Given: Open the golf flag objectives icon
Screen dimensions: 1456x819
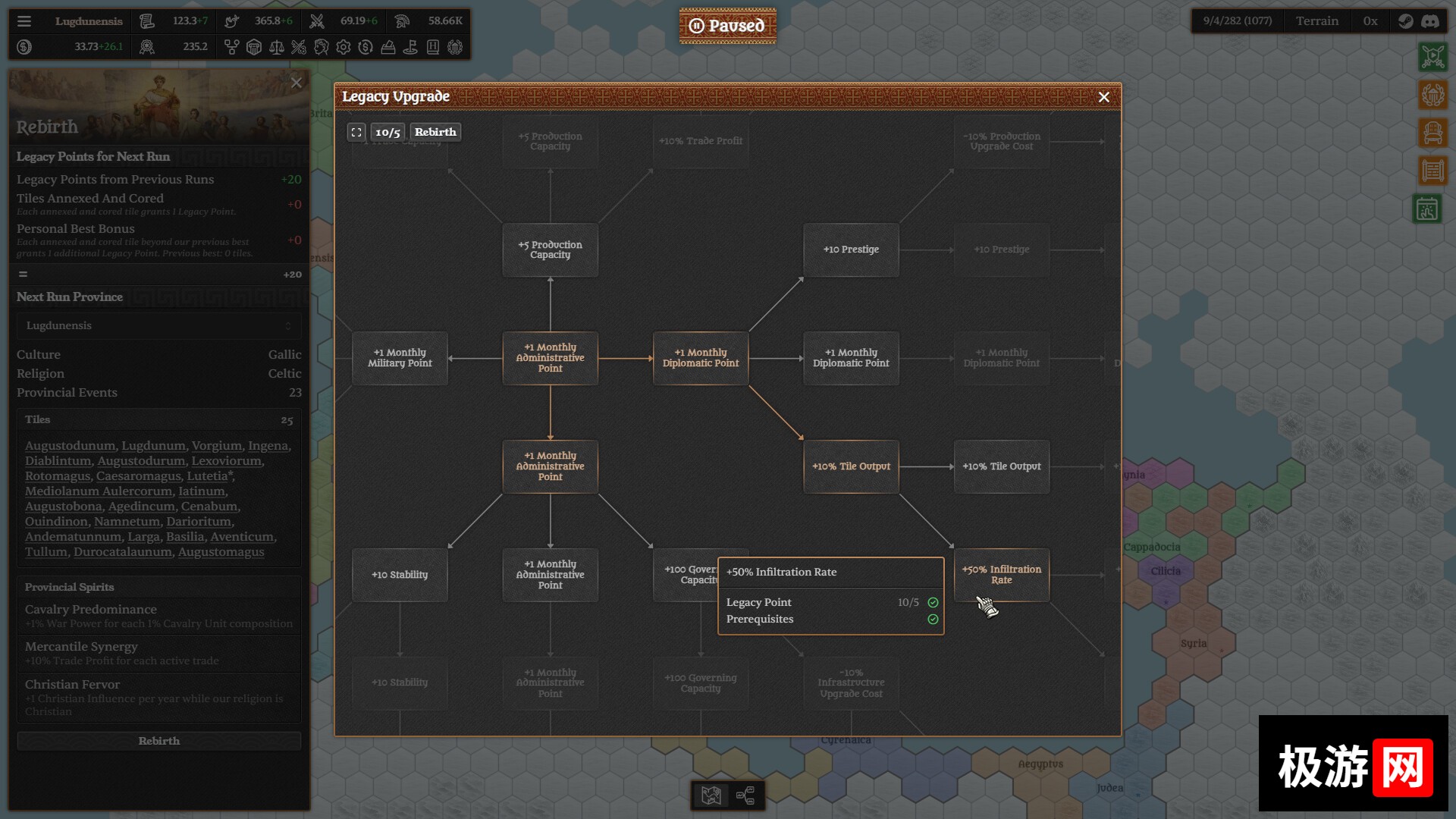Looking at the screenshot, I should pyautogui.click(x=410, y=47).
